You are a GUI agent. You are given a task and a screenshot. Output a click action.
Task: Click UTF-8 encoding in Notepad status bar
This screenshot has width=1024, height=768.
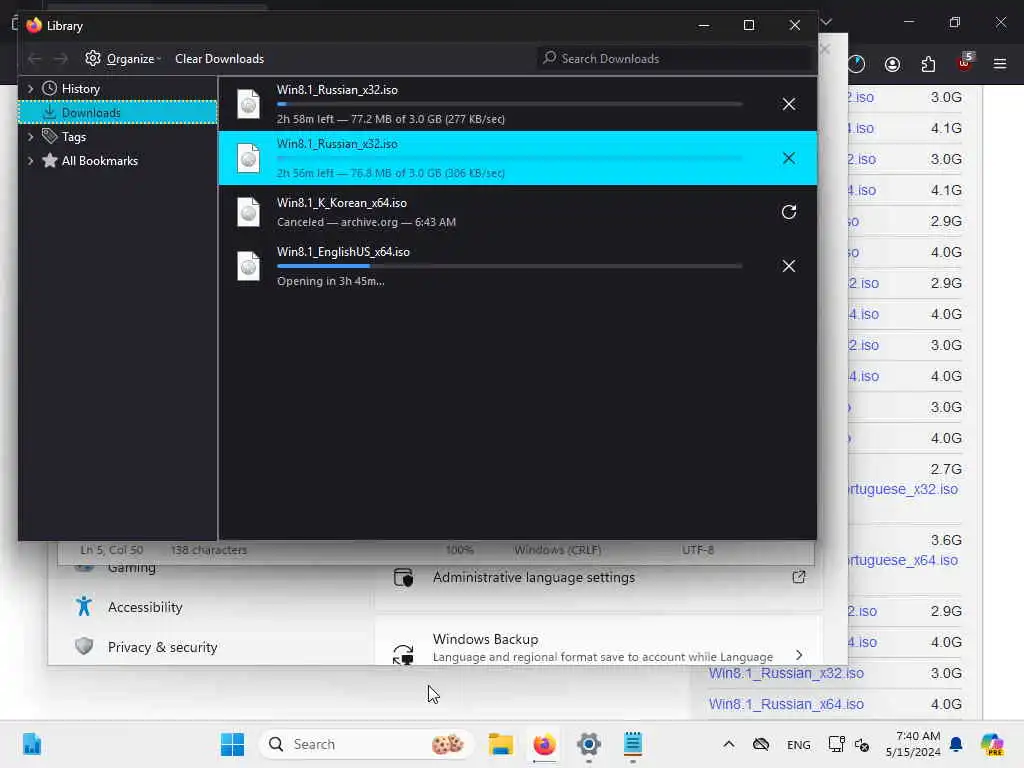click(x=697, y=550)
